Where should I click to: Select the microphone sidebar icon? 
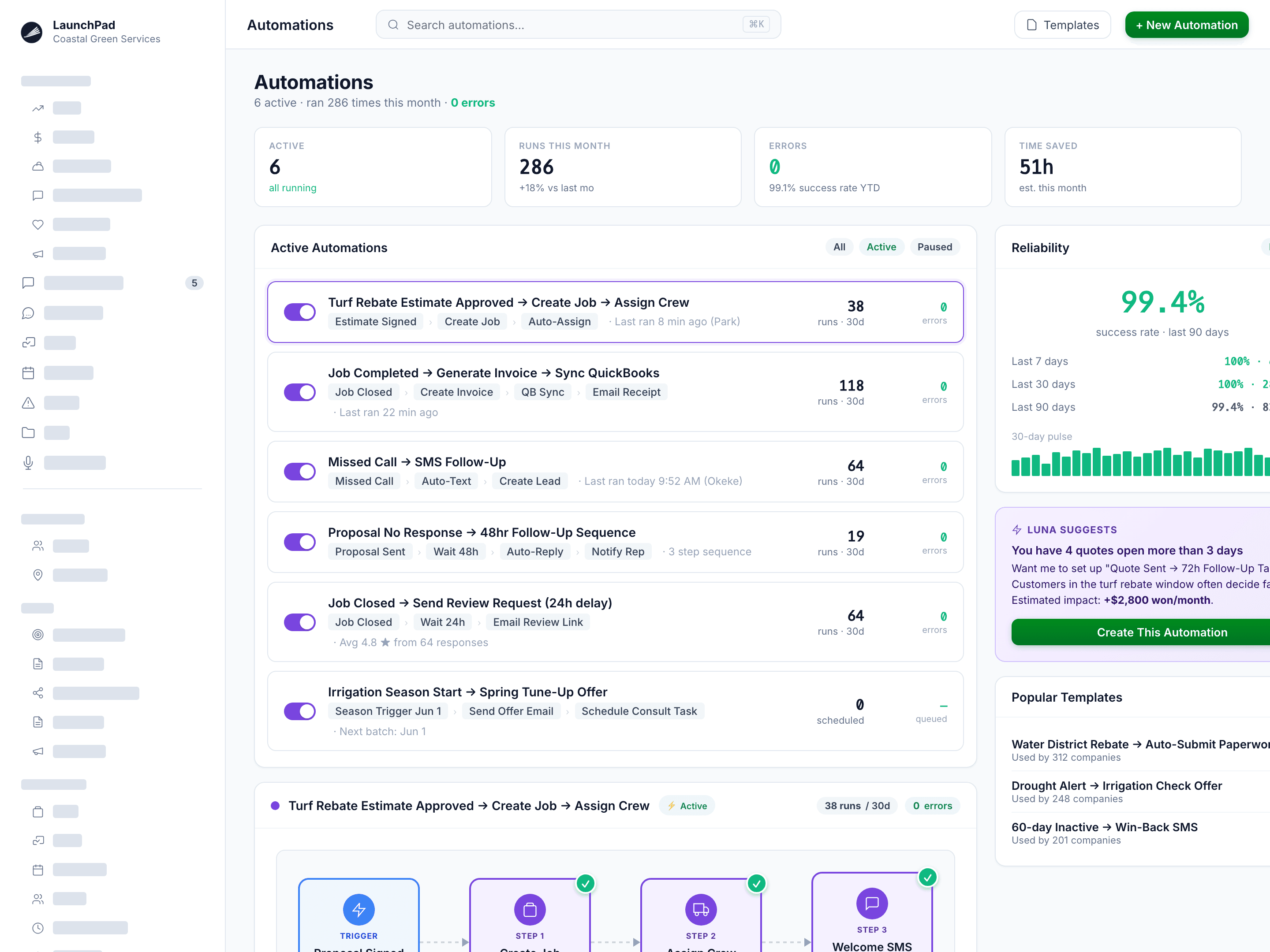point(28,462)
